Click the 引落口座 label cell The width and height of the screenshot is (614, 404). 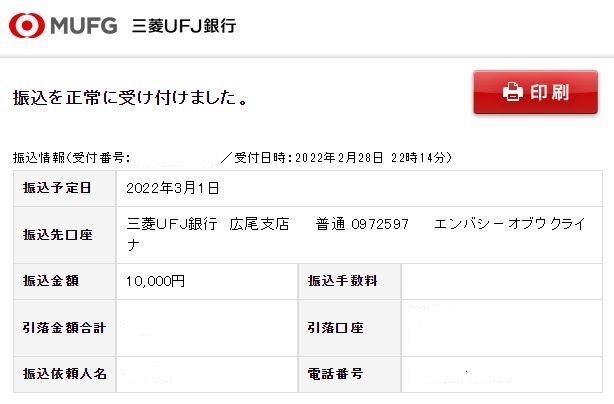tap(349, 328)
